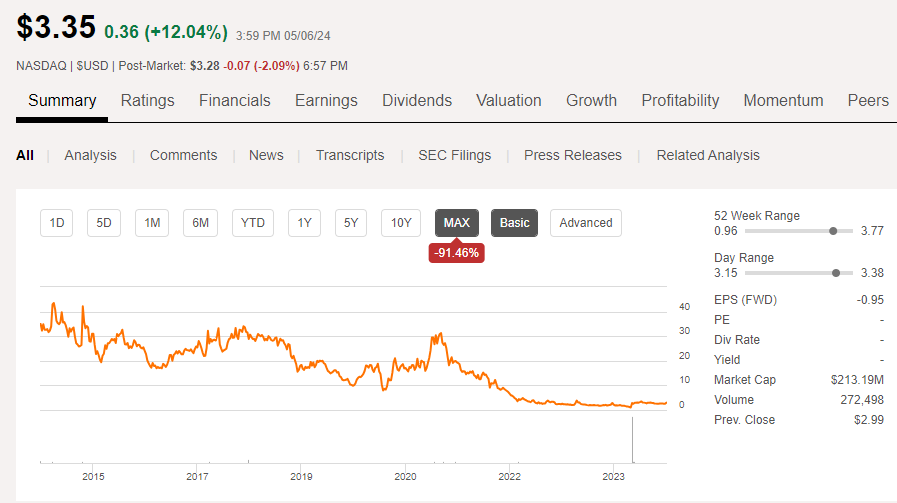Show Press Releases filter
This screenshot has width=897, height=503.
tap(572, 155)
